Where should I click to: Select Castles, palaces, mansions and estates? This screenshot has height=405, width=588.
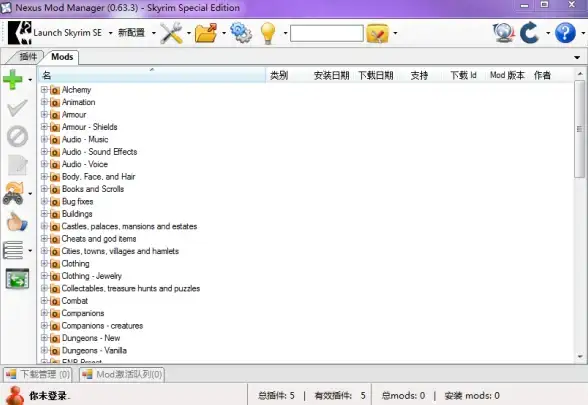[x=129, y=226]
